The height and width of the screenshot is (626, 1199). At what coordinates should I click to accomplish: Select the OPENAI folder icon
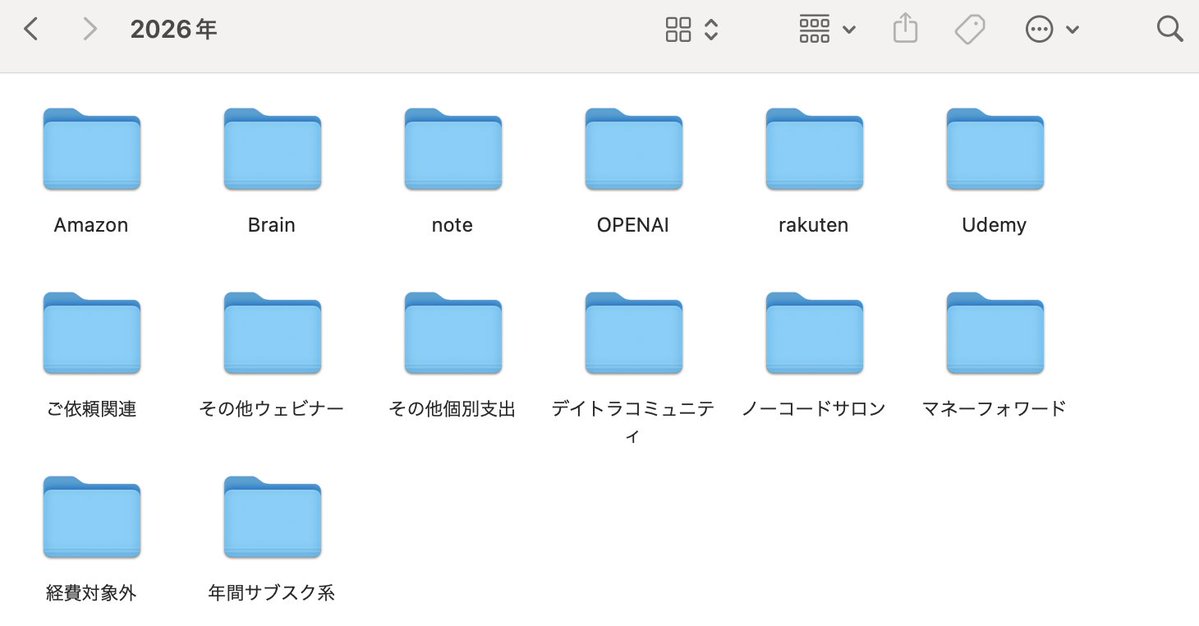click(x=634, y=149)
